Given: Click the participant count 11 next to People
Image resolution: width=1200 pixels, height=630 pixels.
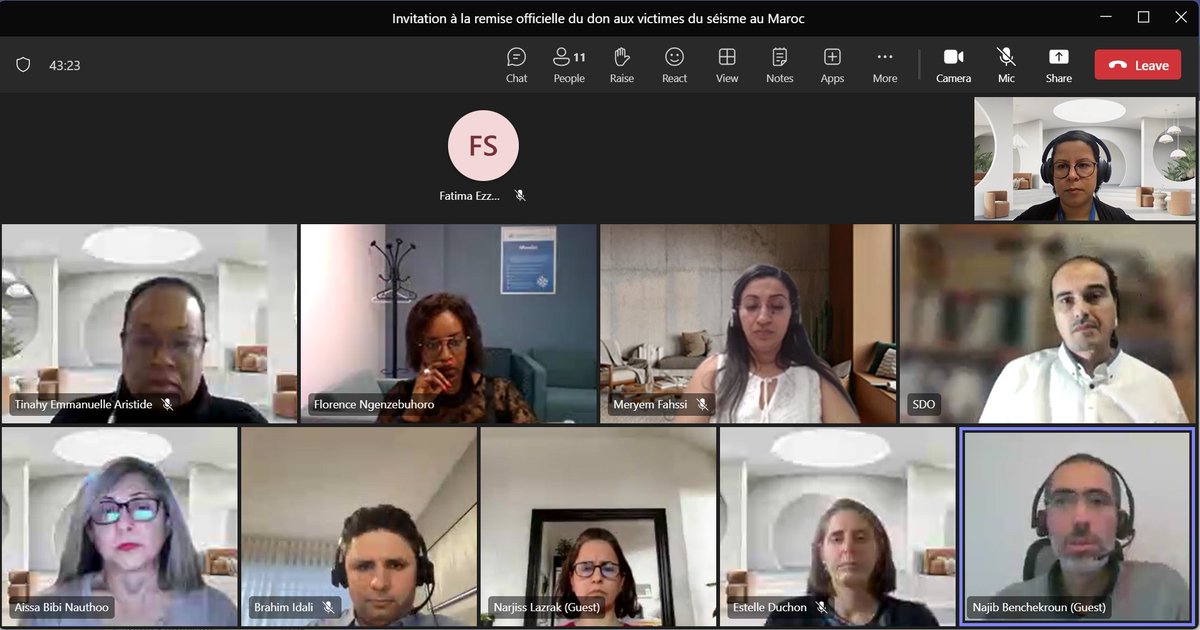Looking at the screenshot, I should tap(579, 57).
